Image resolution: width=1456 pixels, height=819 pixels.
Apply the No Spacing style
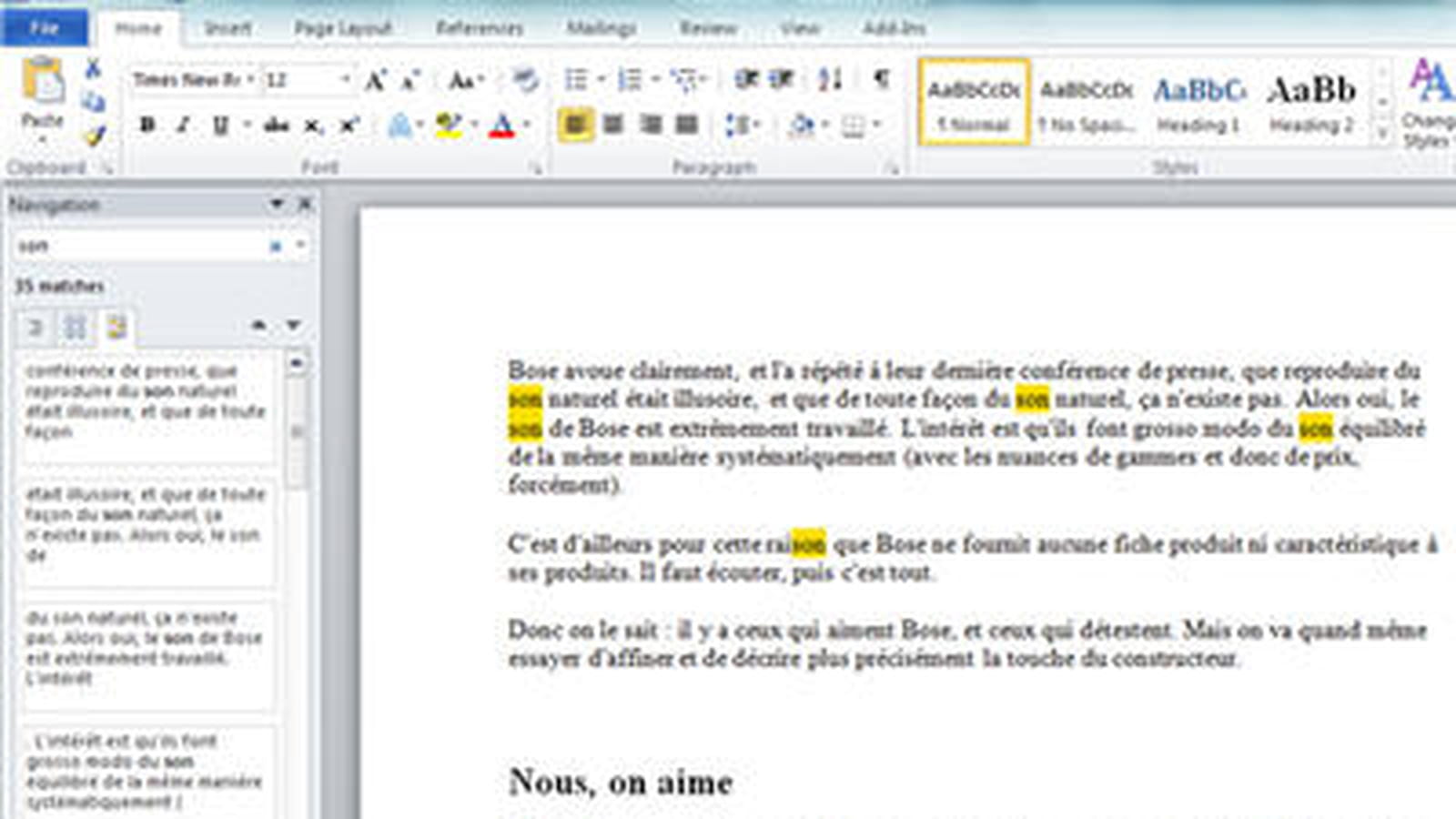(1087, 102)
